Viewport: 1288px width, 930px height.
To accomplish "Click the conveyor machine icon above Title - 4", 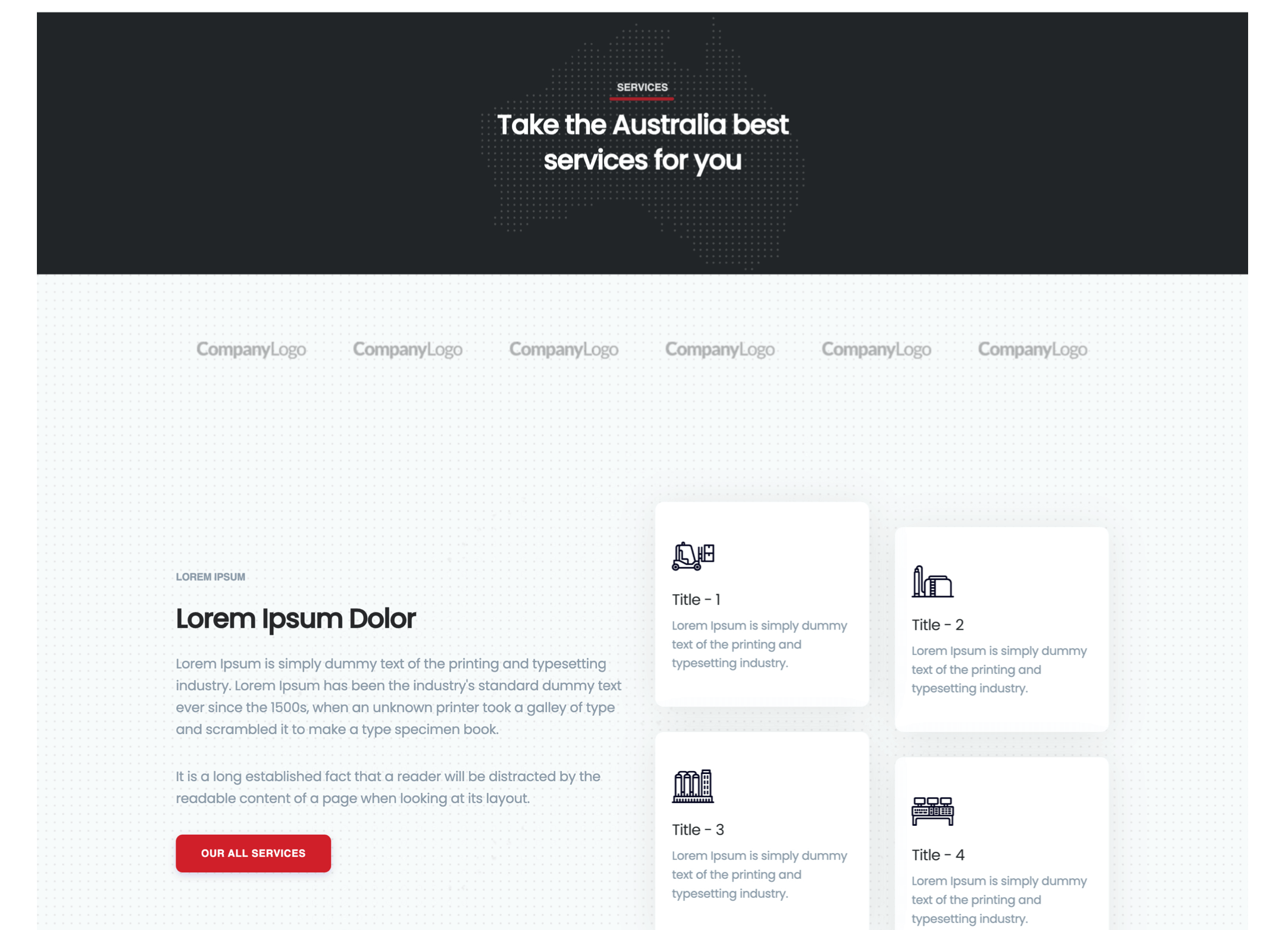I will click(x=932, y=811).
